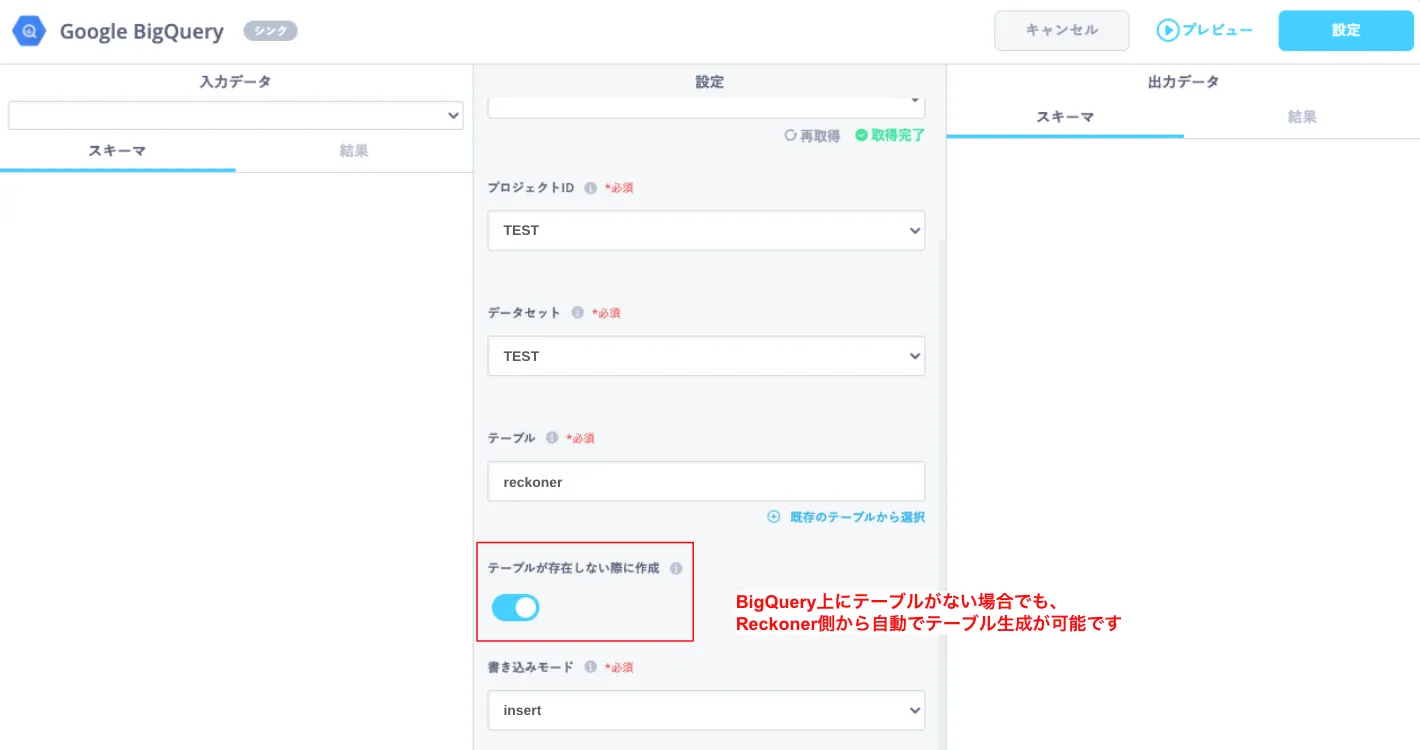This screenshot has width=1420, height=750.
Task: Click the 入力データ panel heading
Action: pyautogui.click(x=236, y=82)
